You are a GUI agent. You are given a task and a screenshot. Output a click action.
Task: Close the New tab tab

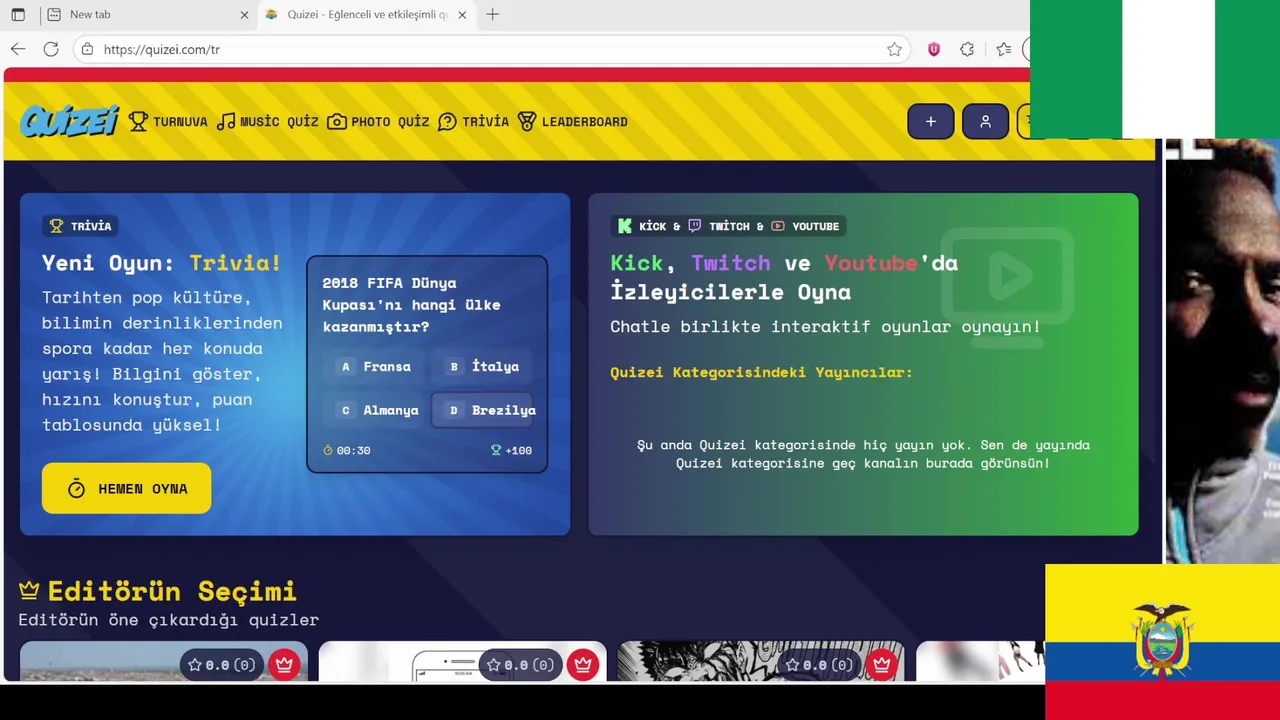(244, 15)
